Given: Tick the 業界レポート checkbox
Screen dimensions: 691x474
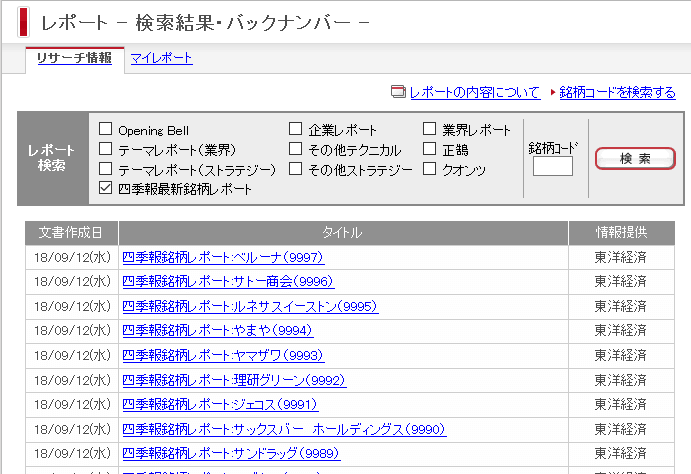Looking at the screenshot, I should tap(429, 129).
